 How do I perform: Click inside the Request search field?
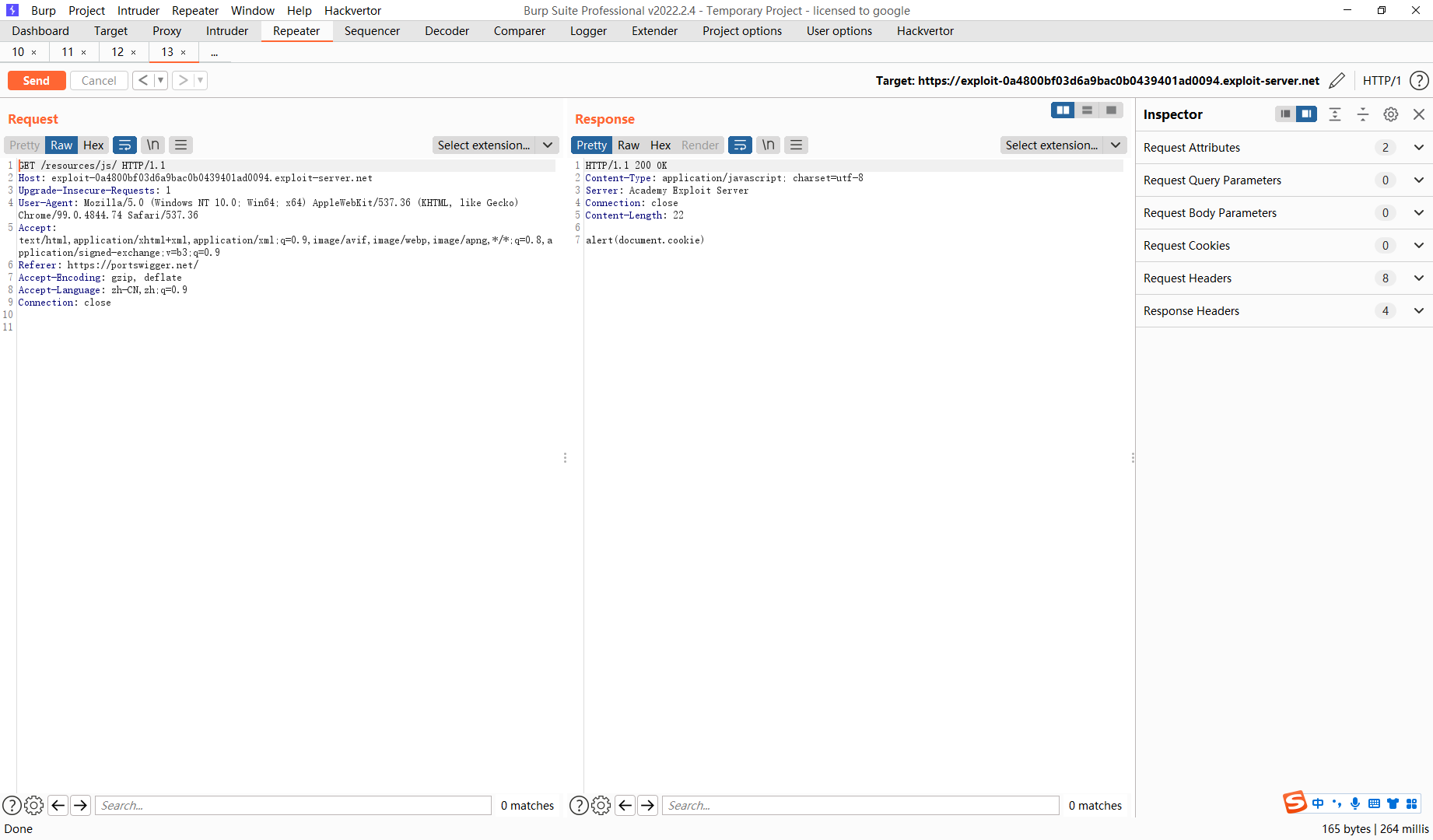[293, 805]
